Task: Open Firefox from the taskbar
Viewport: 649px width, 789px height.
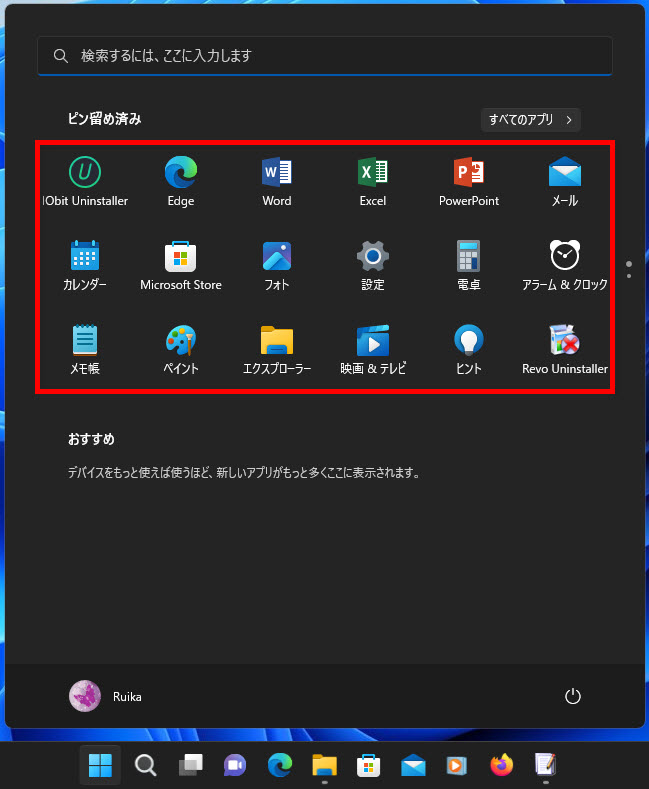Action: [x=501, y=765]
